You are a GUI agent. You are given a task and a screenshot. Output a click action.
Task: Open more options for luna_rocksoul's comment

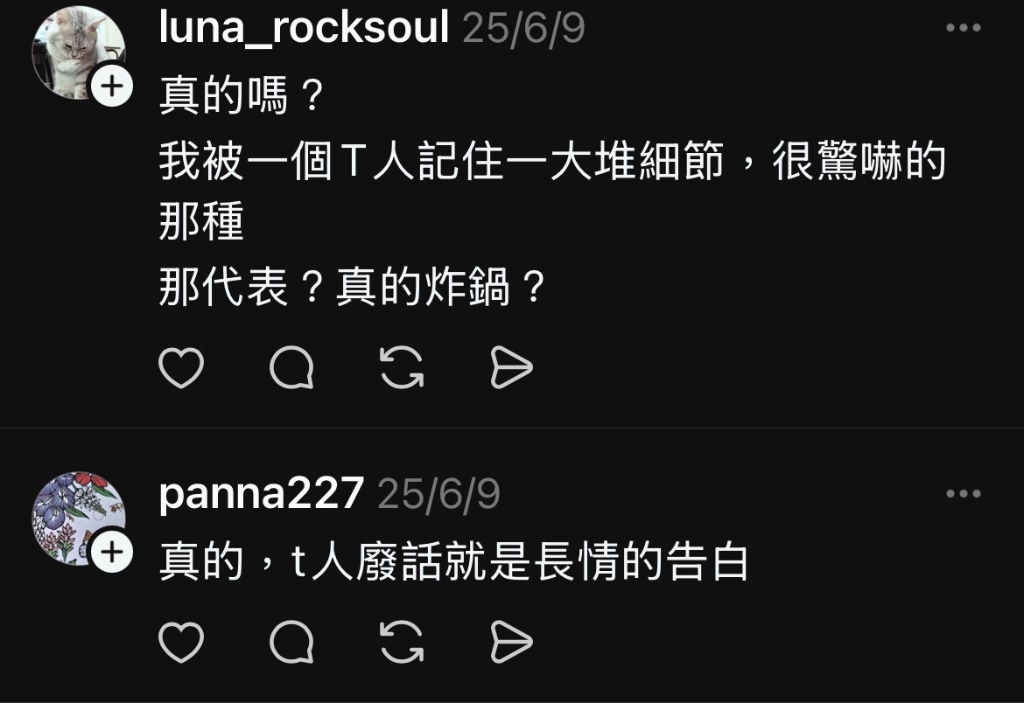963,27
